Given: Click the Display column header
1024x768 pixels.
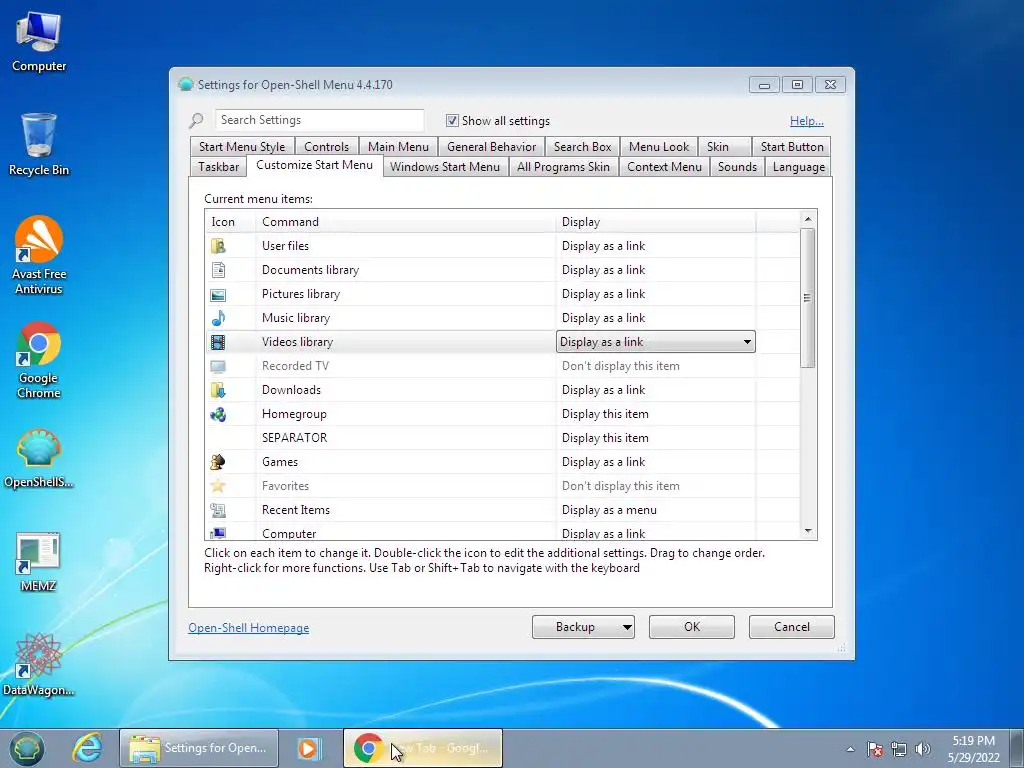Looking at the screenshot, I should point(656,222).
